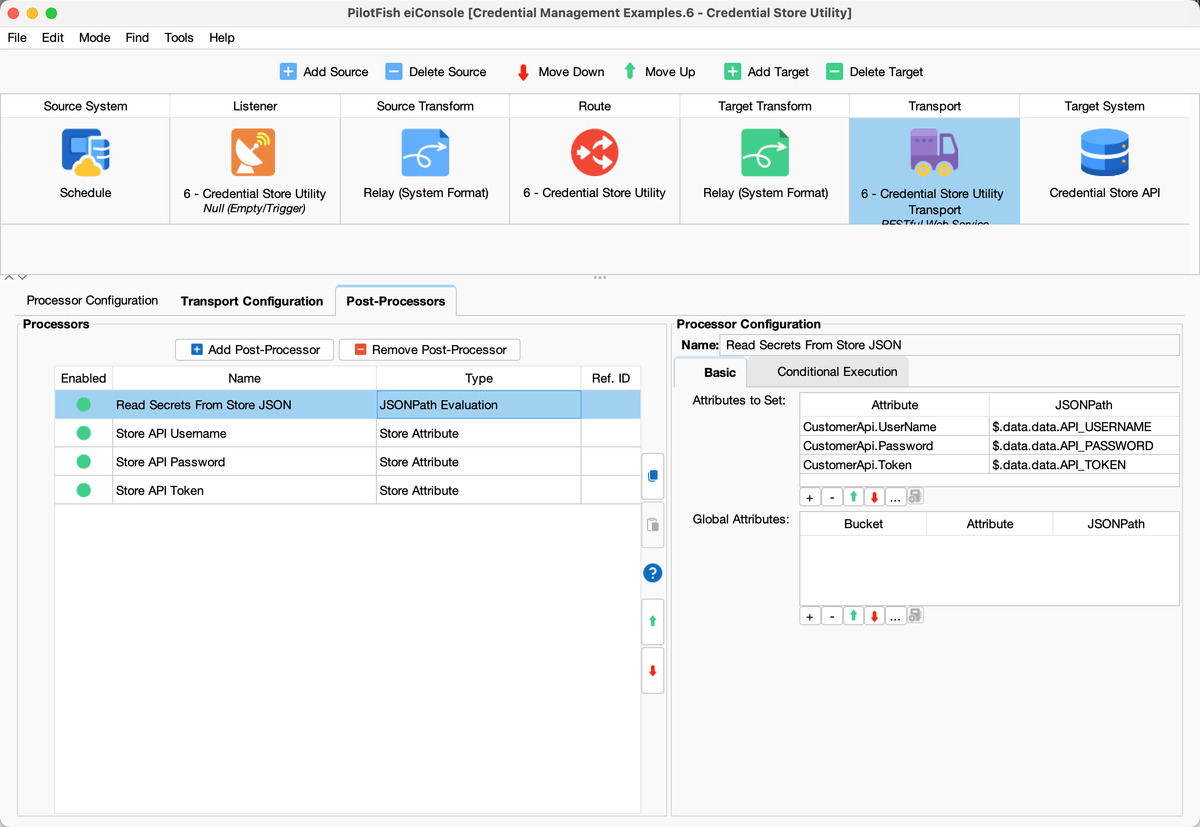Move Global Attributes row down
Viewport: 1200px width, 827px height.
click(874, 616)
